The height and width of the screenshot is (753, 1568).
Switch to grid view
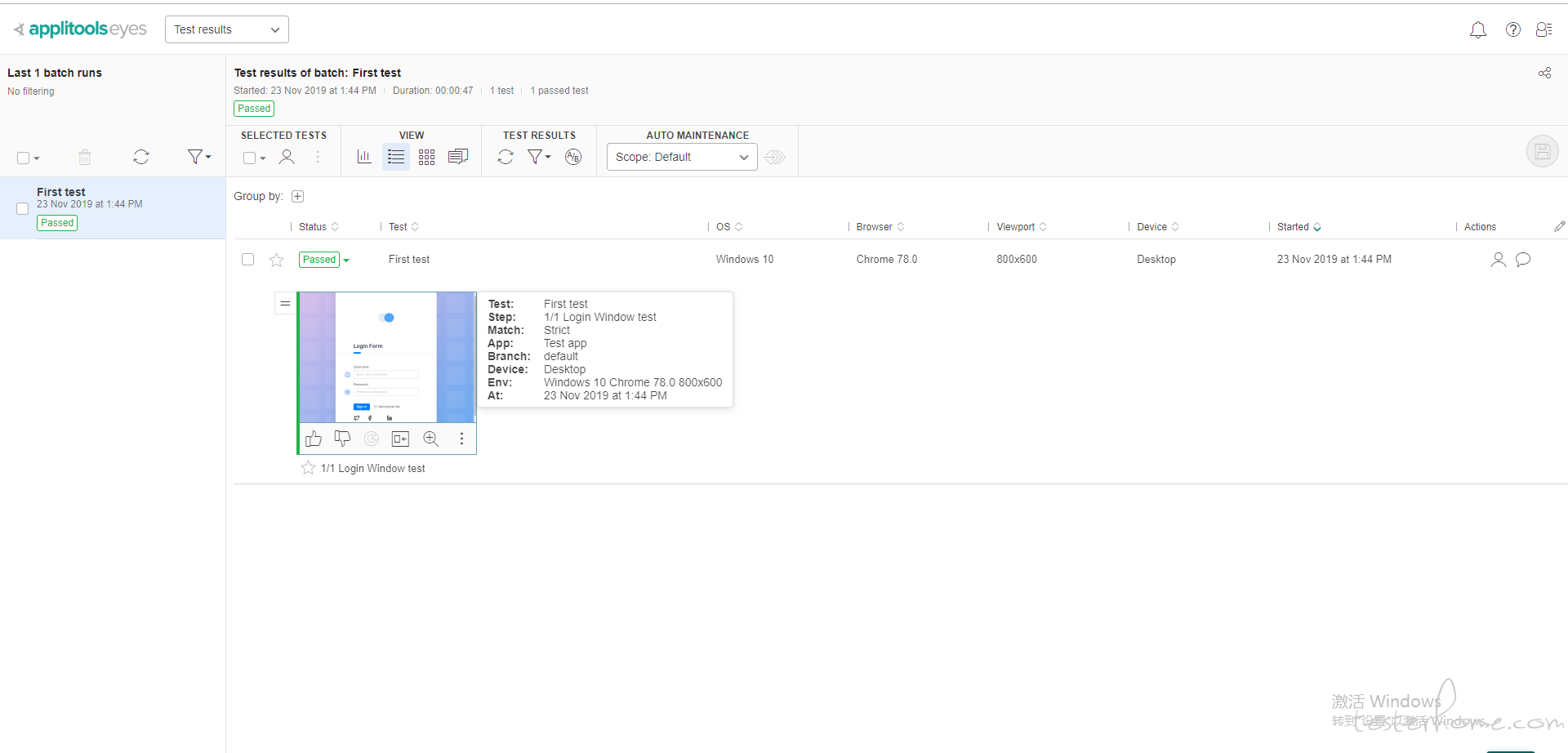[427, 157]
